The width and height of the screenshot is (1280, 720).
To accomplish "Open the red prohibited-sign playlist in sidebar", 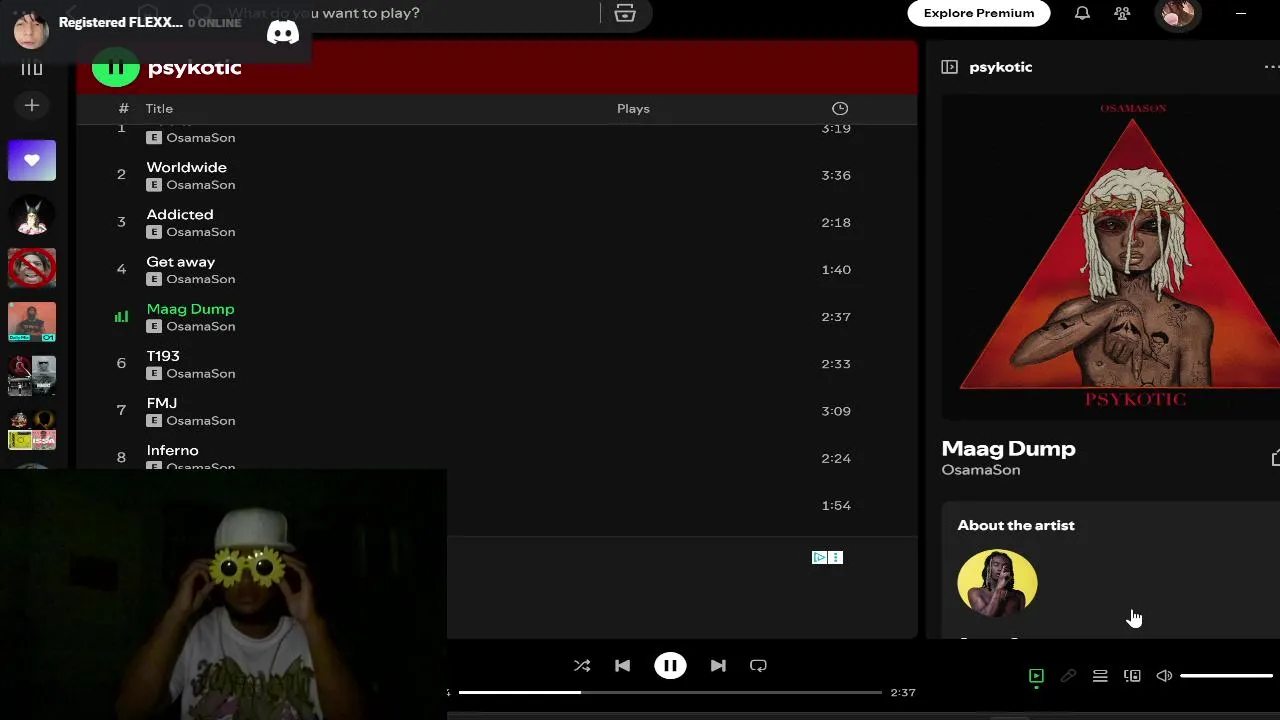I will pos(32,268).
